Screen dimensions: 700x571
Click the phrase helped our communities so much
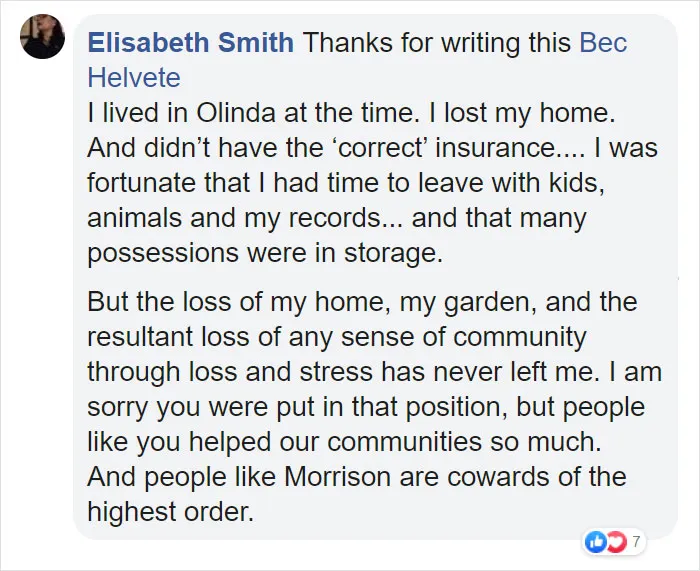point(395,442)
